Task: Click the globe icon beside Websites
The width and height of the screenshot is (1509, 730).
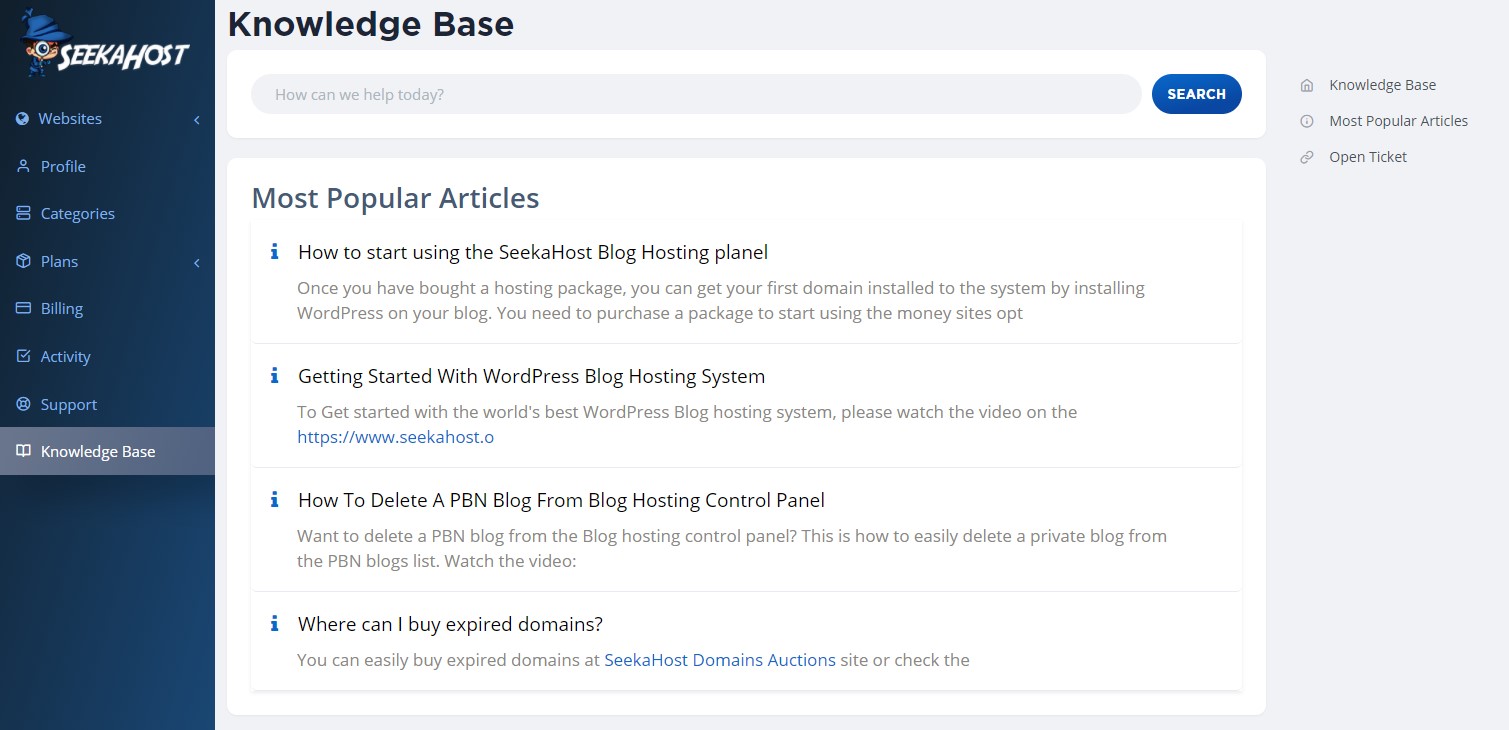Action: [22, 119]
